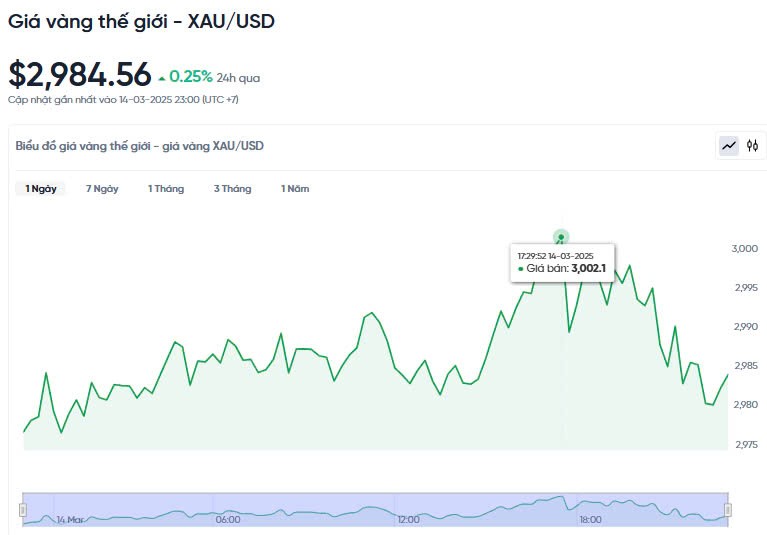Click the left handle of range navigator
Image resolution: width=767 pixels, height=535 pixels.
pos(22,510)
